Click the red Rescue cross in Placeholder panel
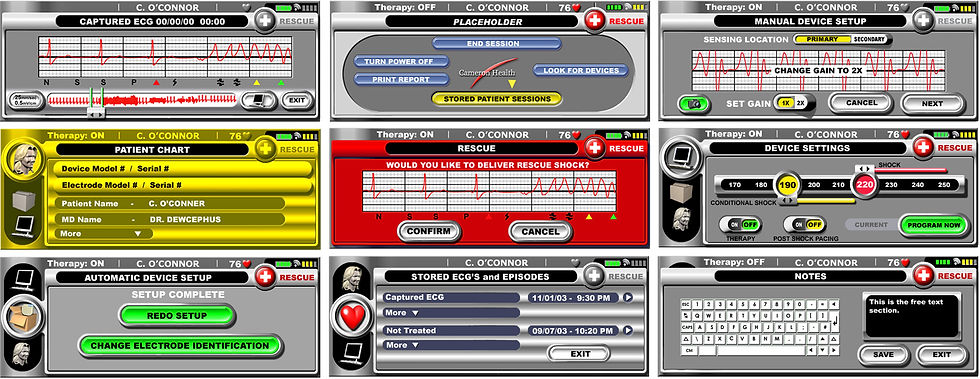 pos(594,21)
